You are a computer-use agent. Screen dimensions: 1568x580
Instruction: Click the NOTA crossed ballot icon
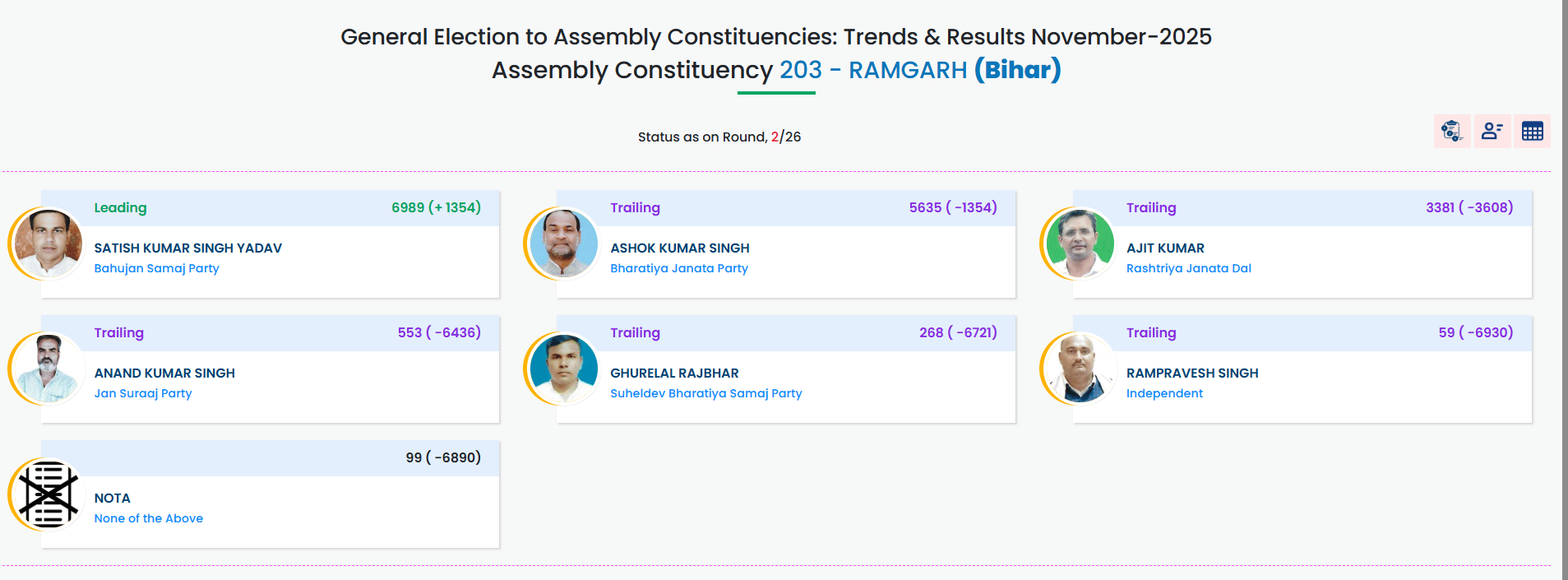[x=48, y=494]
